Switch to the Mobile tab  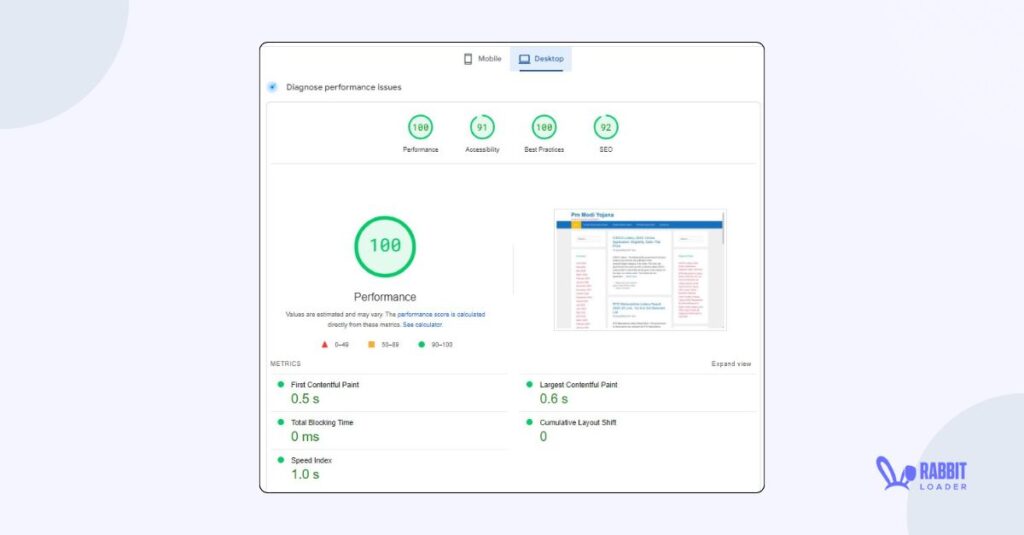coord(482,59)
